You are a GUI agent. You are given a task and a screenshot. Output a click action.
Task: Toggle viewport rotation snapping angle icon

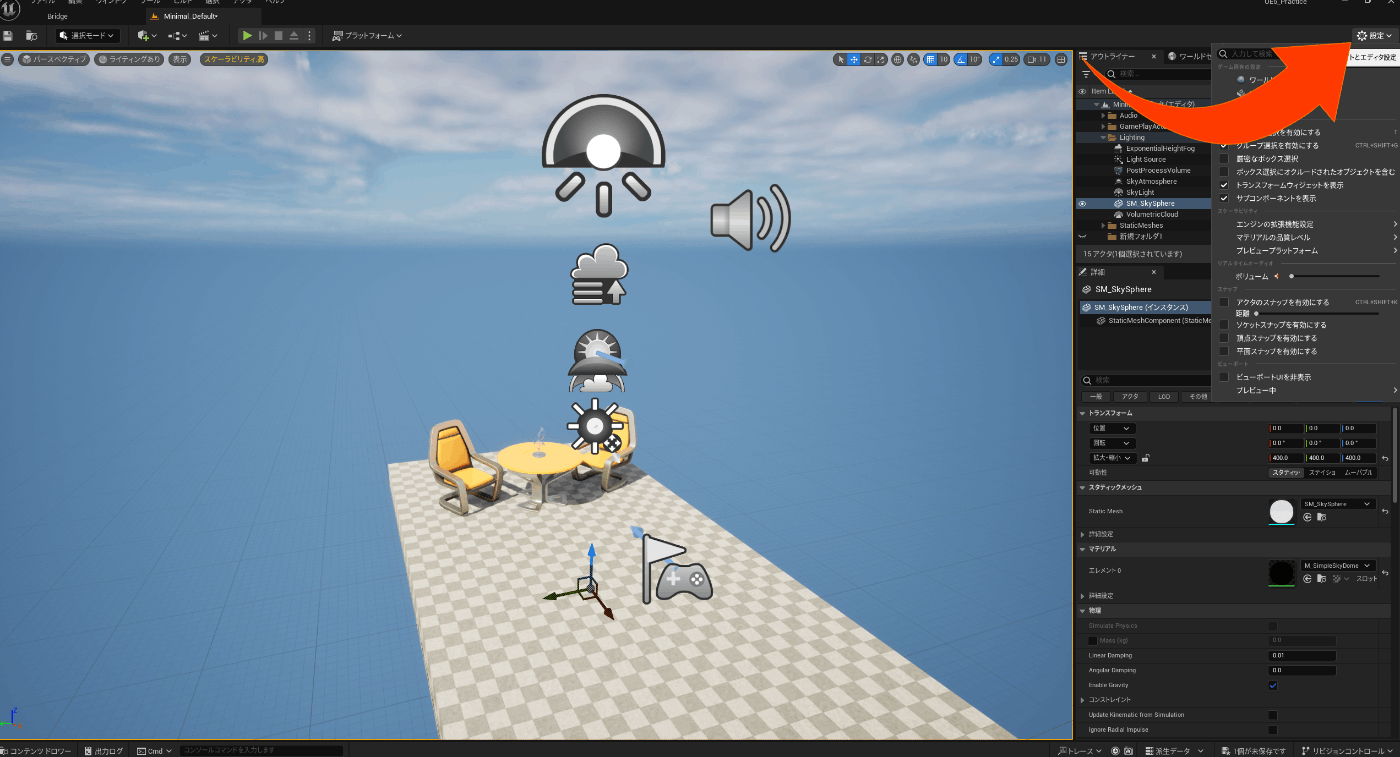[961, 59]
